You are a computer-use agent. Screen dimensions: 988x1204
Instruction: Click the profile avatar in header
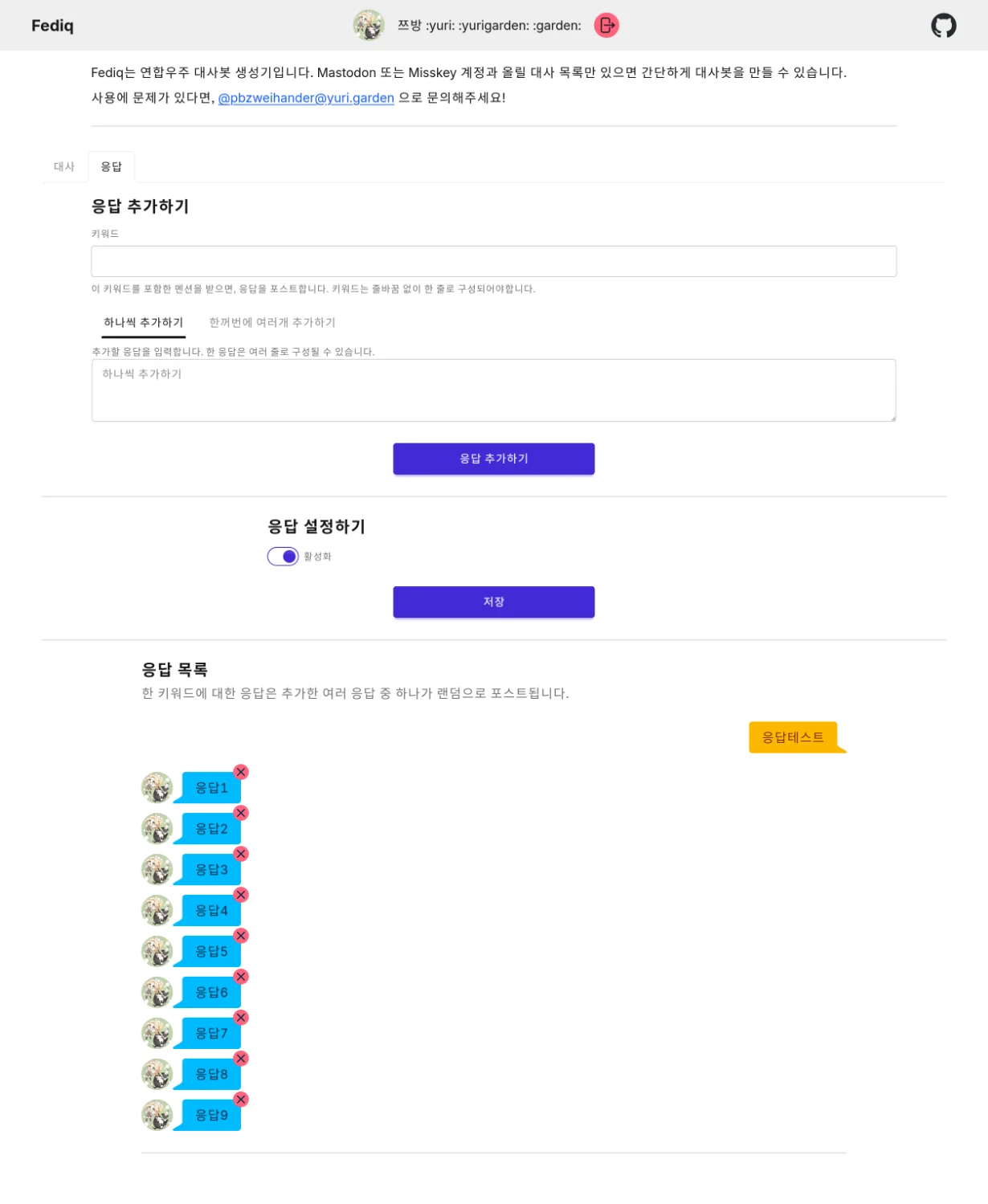click(369, 26)
